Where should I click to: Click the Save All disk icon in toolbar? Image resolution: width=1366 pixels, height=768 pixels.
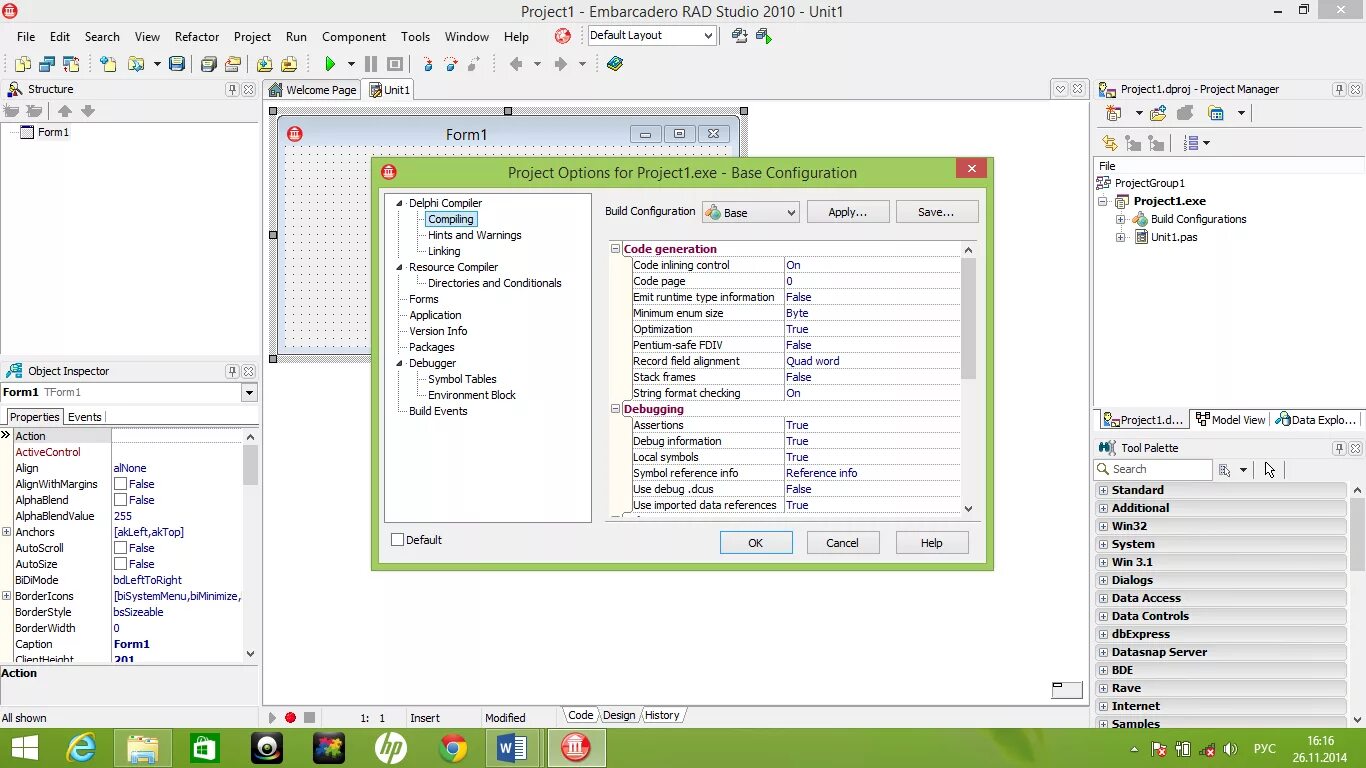(x=208, y=64)
